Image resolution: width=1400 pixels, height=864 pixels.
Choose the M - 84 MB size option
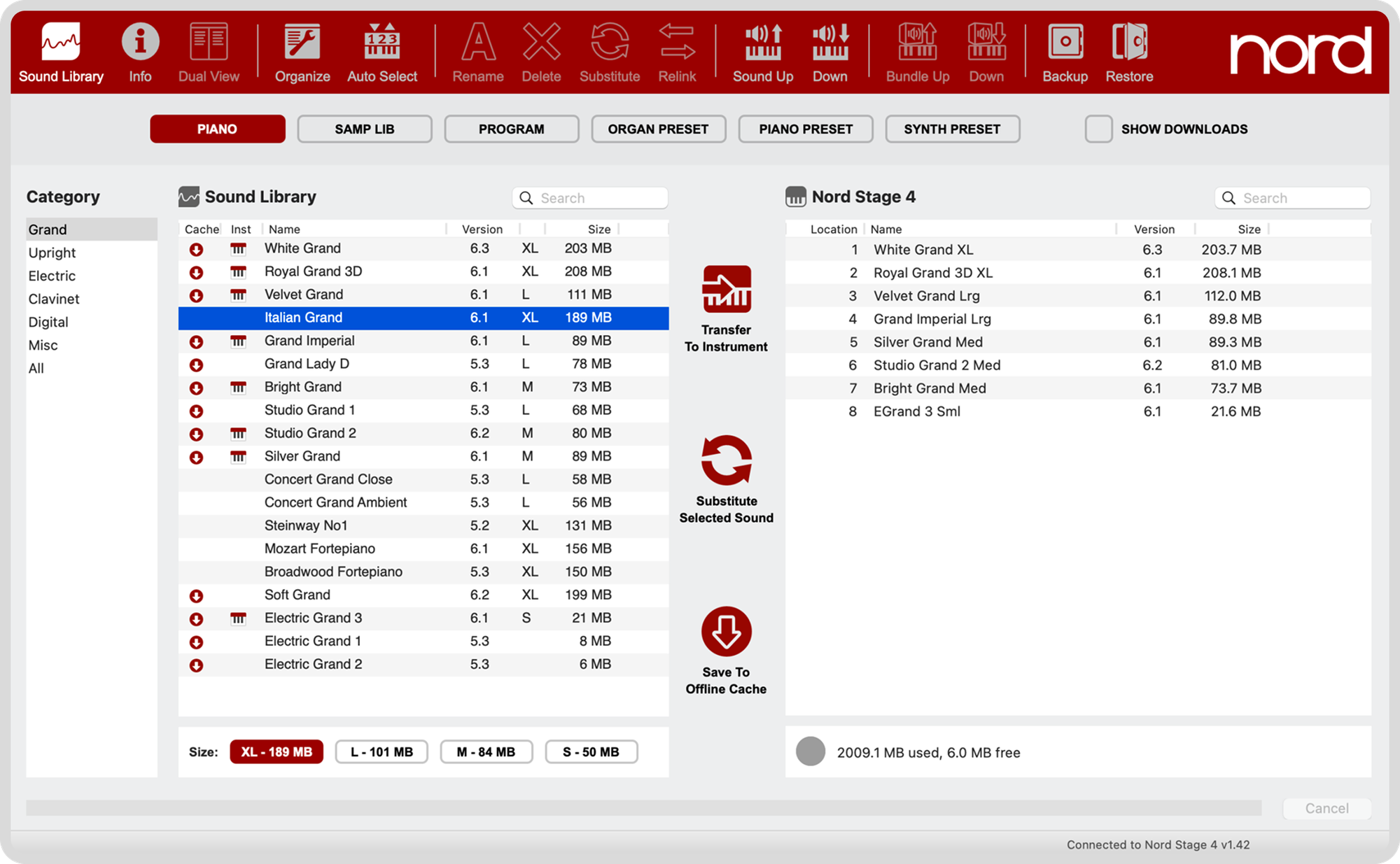click(486, 752)
